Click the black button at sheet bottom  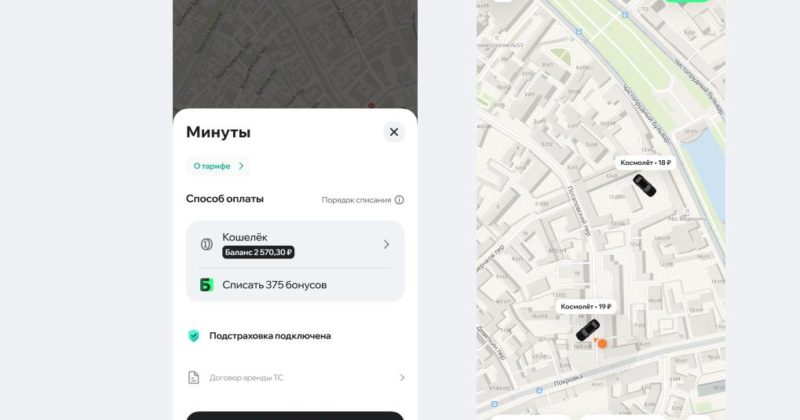(x=295, y=416)
